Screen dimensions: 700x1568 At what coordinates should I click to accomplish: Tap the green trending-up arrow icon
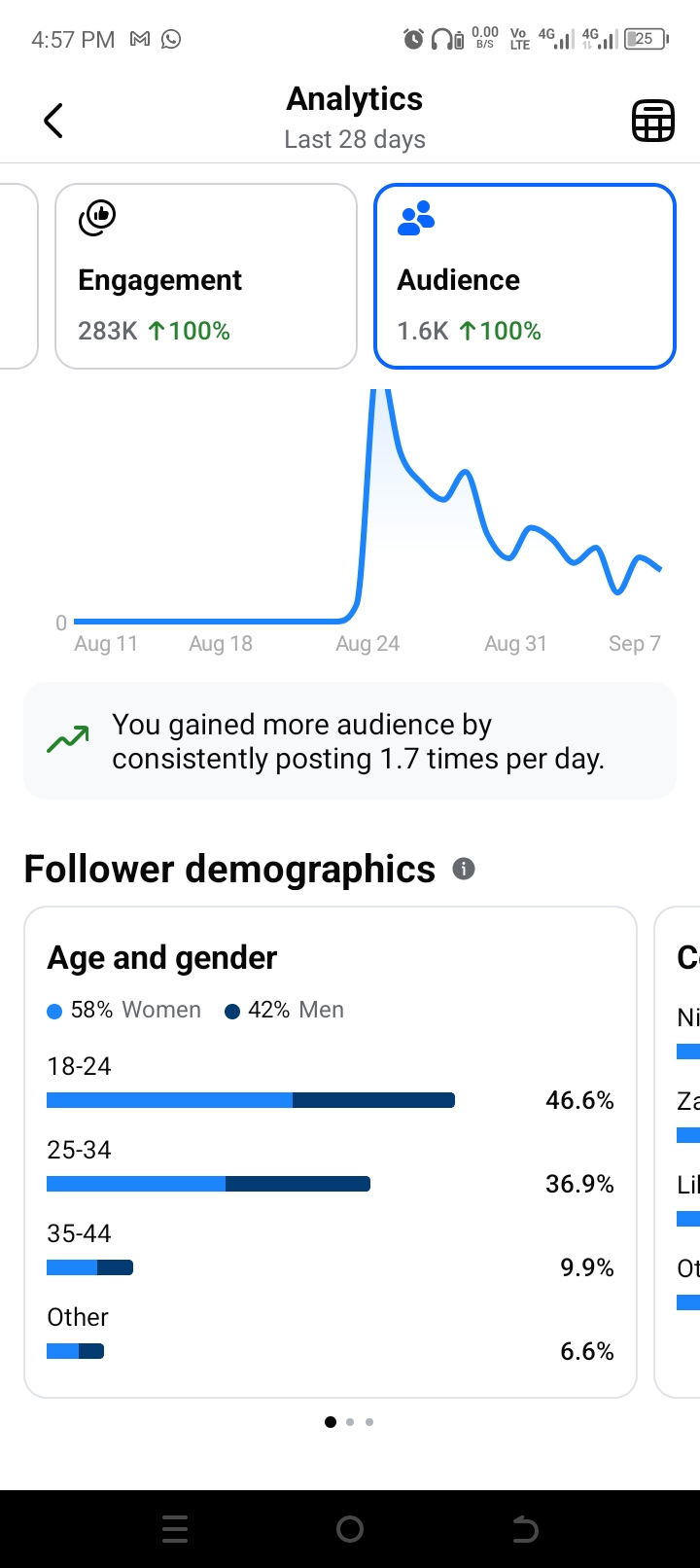[68, 740]
